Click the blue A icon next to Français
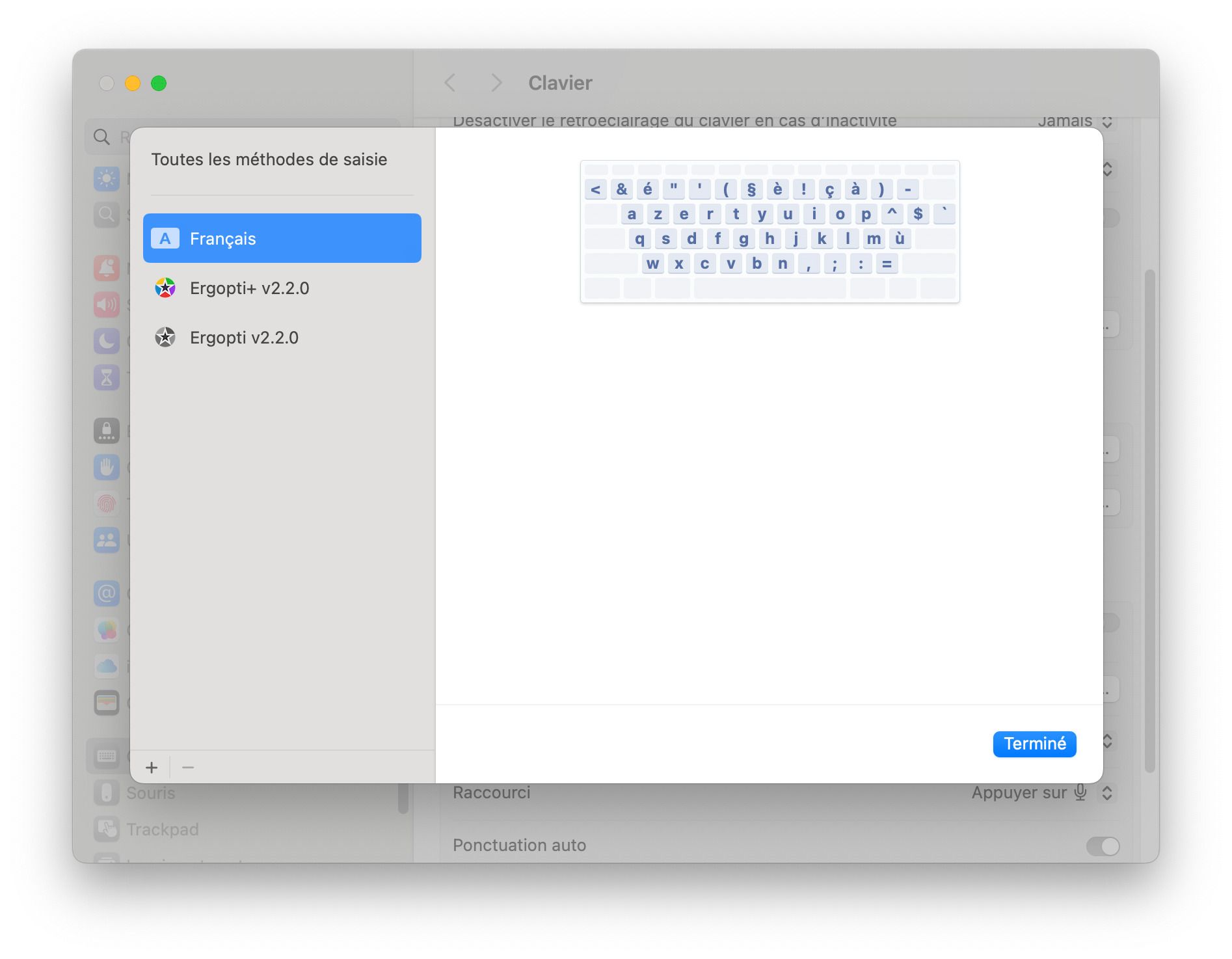The width and height of the screenshot is (1232, 959). coord(166,238)
